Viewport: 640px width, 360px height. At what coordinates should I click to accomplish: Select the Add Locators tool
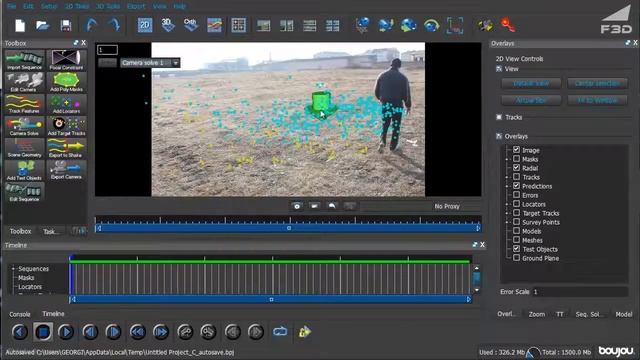tap(66, 104)
